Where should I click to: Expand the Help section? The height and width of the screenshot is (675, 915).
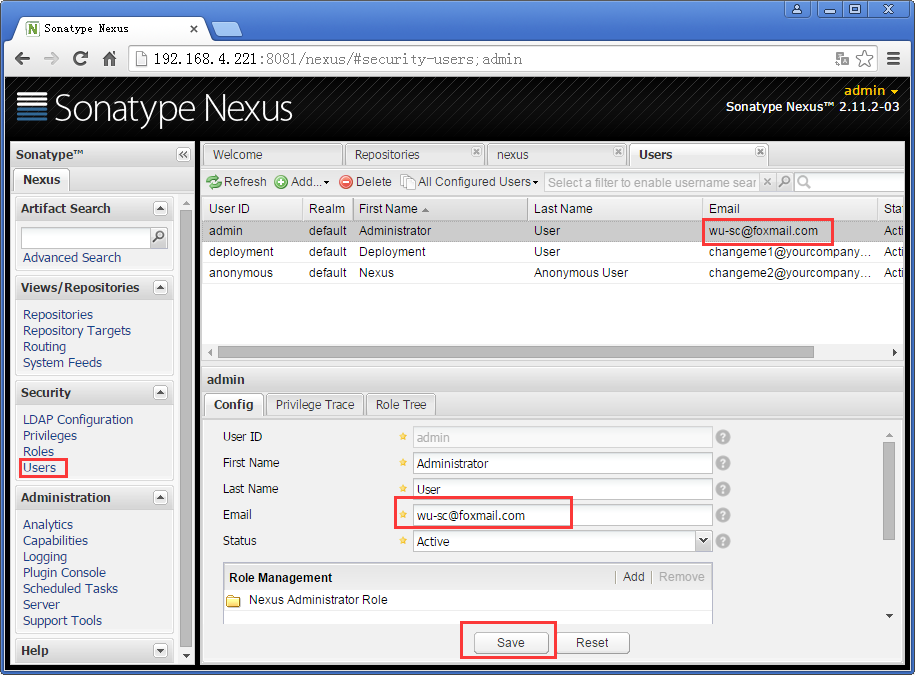pyautogui.click(x=160, y=650)
